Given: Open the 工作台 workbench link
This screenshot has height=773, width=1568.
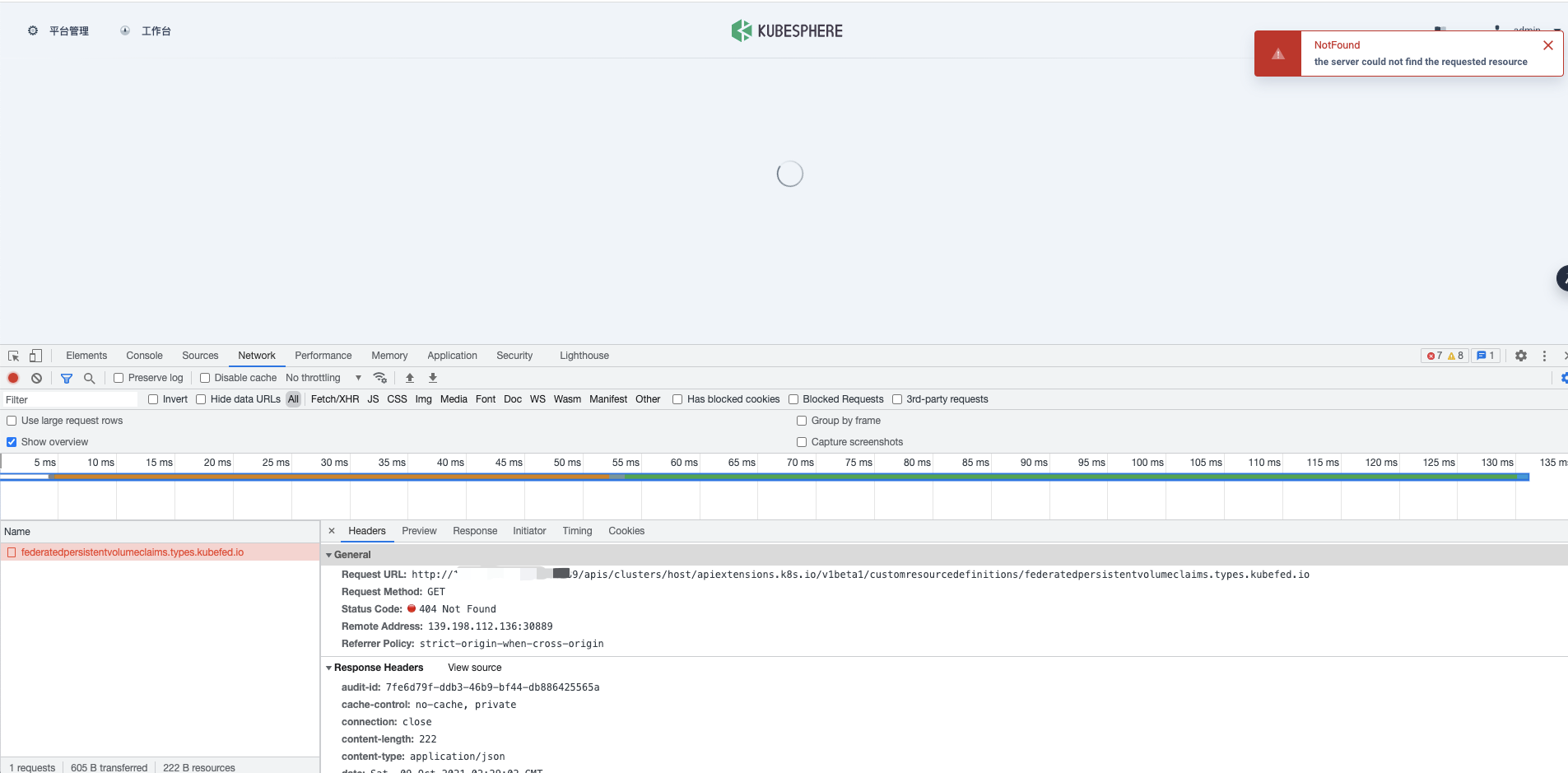Looking at the screenshot, I should pyautogui.click(x=156, y=30).
